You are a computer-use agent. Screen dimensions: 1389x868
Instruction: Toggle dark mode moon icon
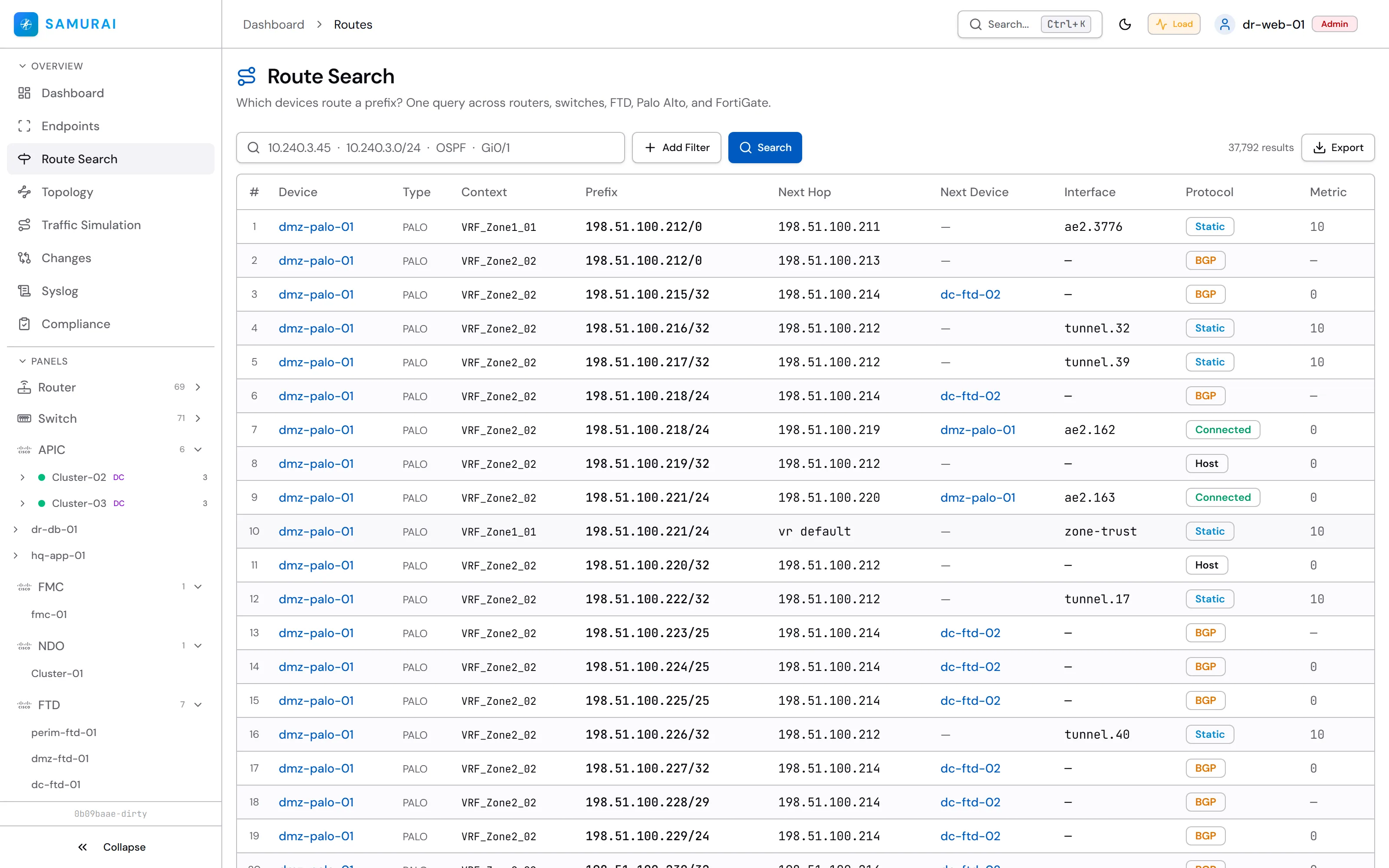[x=1125, y=24]
